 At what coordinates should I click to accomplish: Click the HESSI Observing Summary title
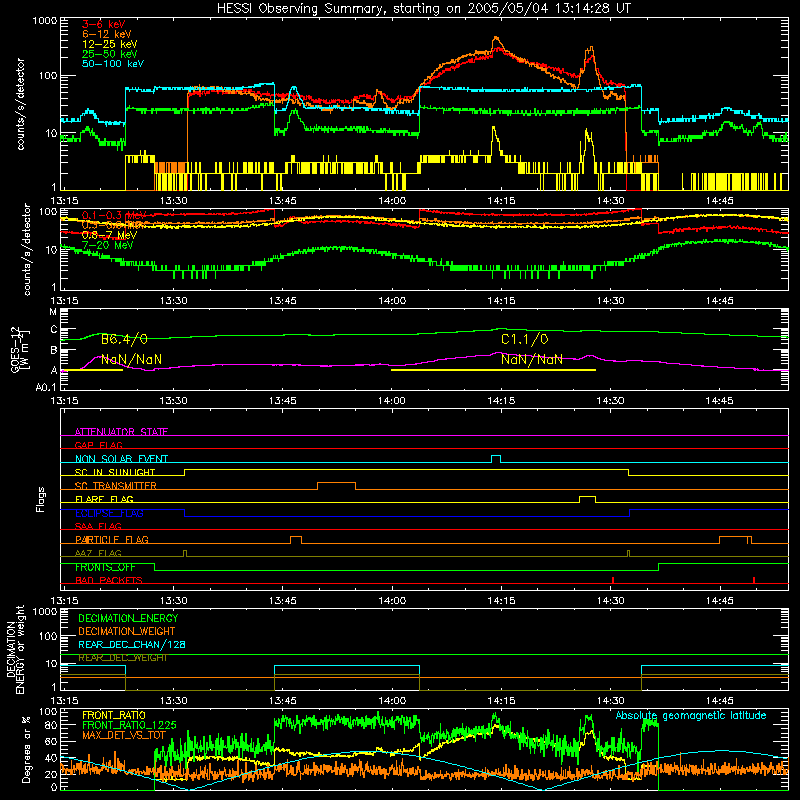tap(423, 8)
